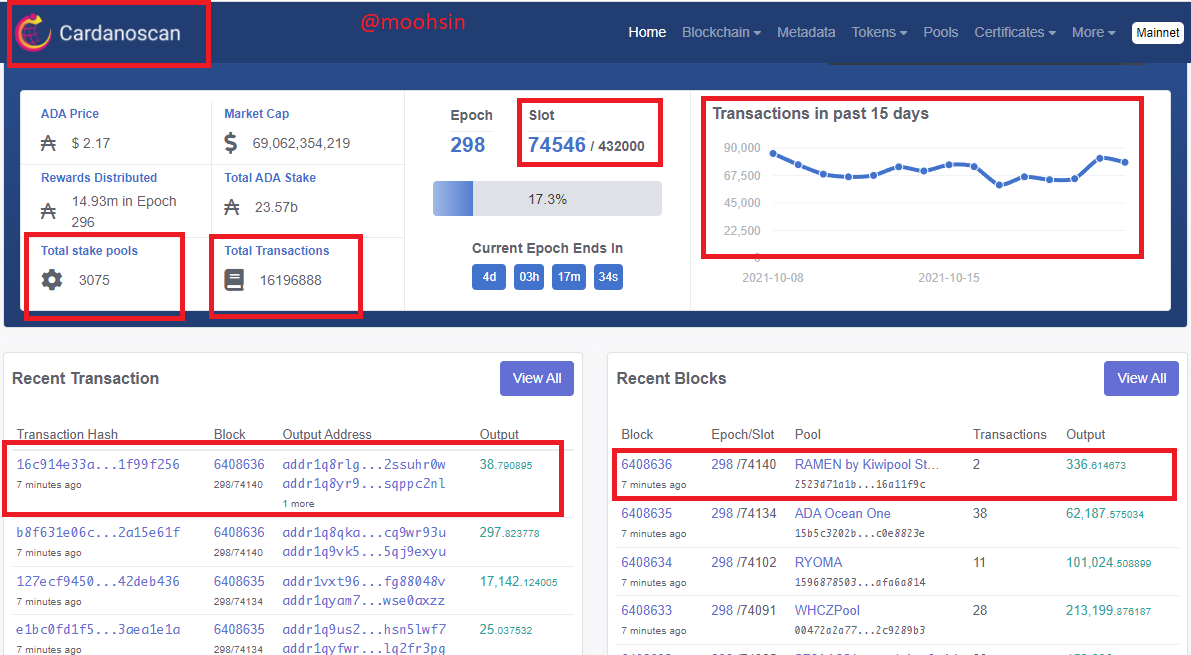The image size is (1191, 655).
Task: Open address addr1q9us2...hsn5lwf7
Action: [364, 629]
